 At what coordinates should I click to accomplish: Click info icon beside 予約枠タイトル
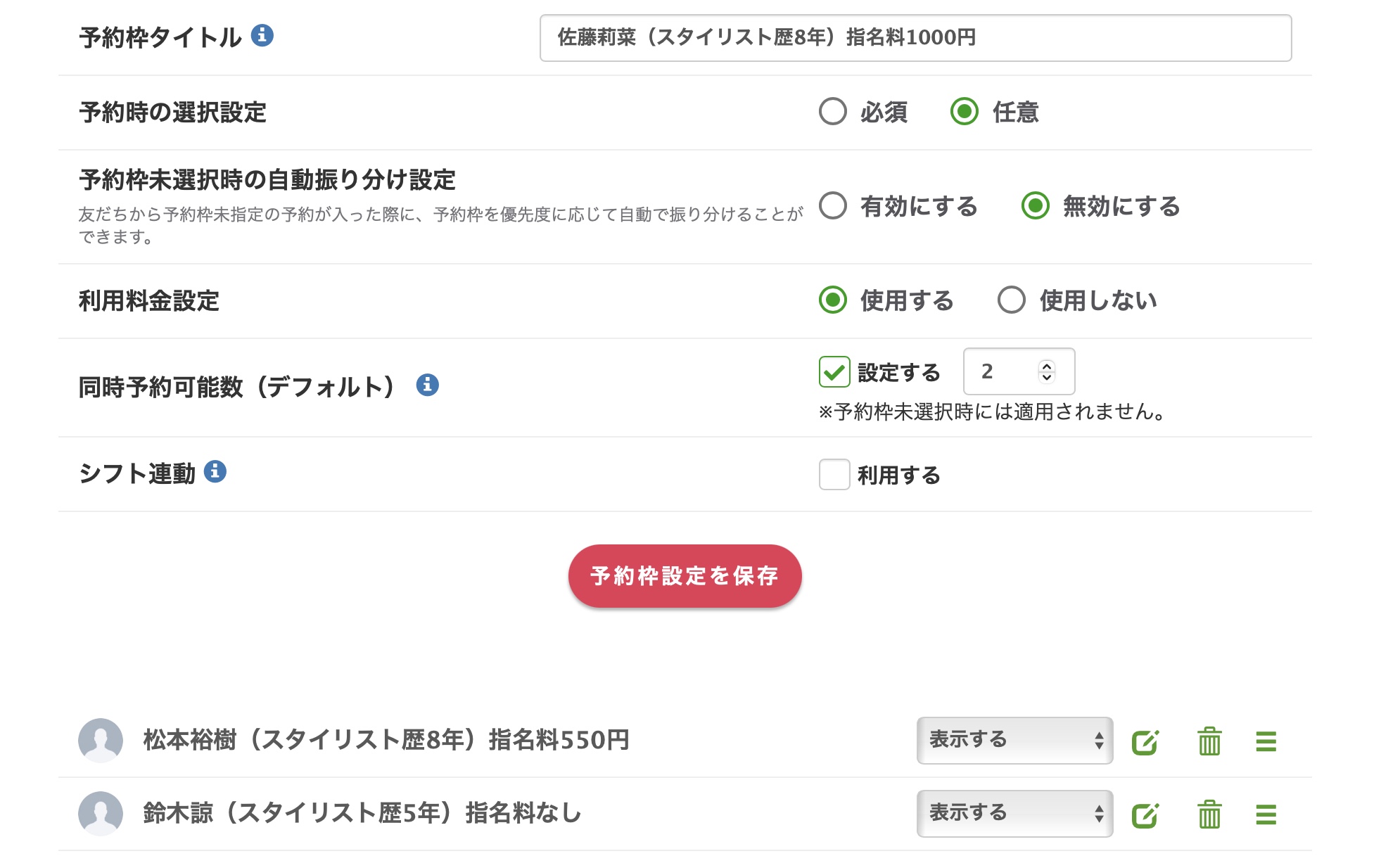[262, 35]
